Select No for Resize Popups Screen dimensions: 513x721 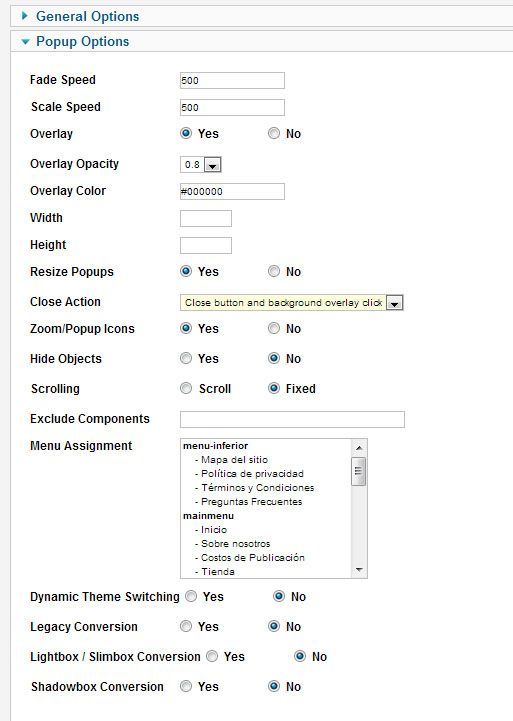point(274,271)
